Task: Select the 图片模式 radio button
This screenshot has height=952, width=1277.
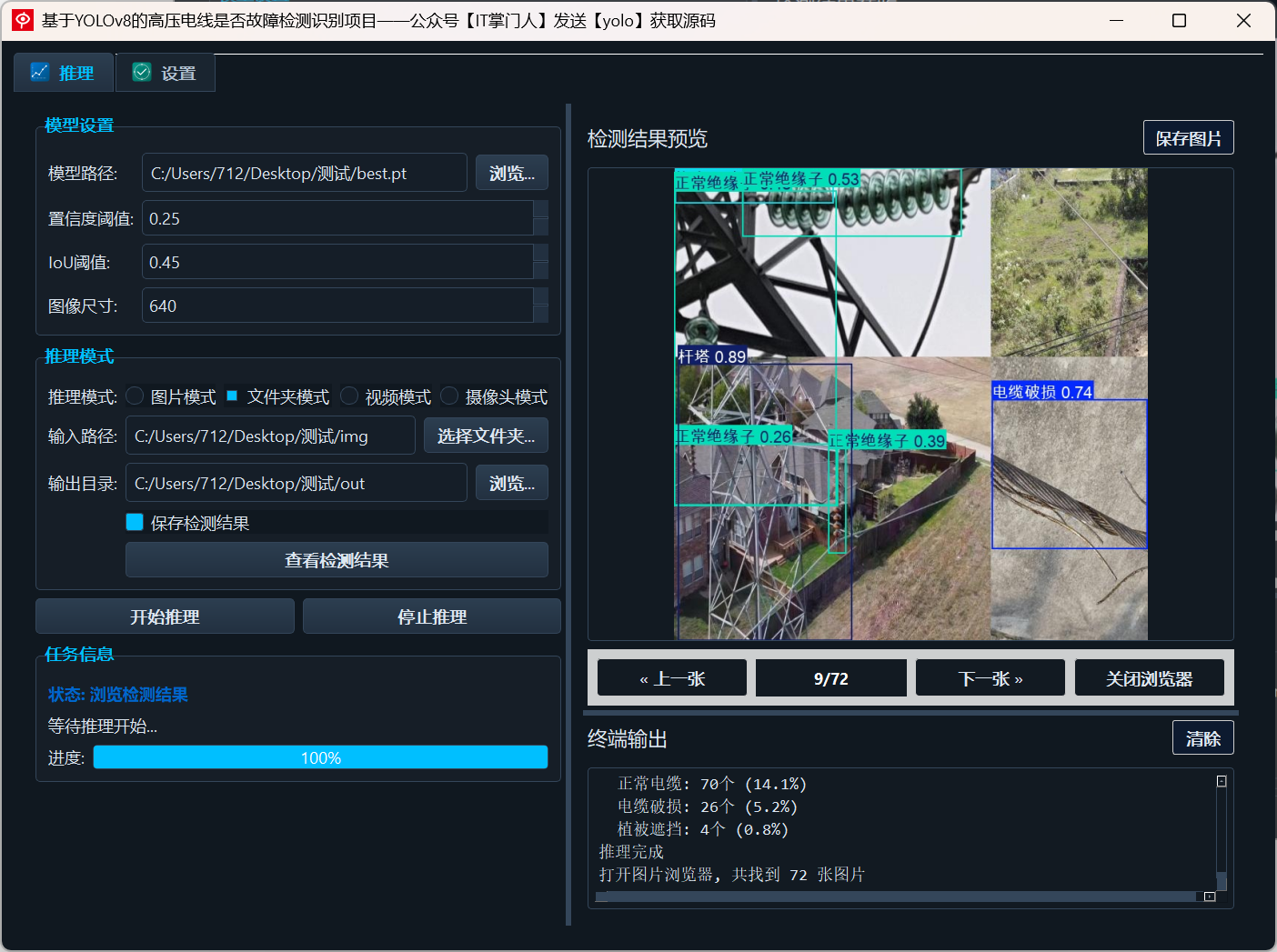Action: 135,396
